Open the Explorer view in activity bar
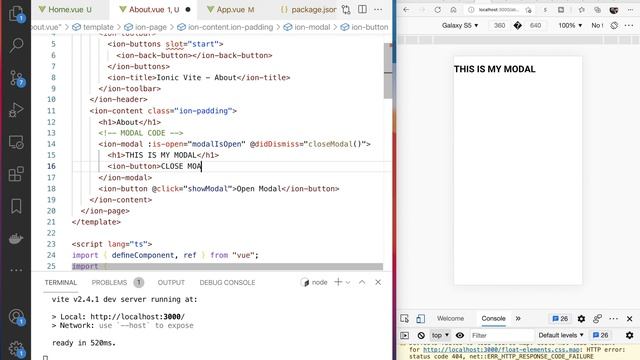This screenshot has width=640, height=360. [16, 13]
